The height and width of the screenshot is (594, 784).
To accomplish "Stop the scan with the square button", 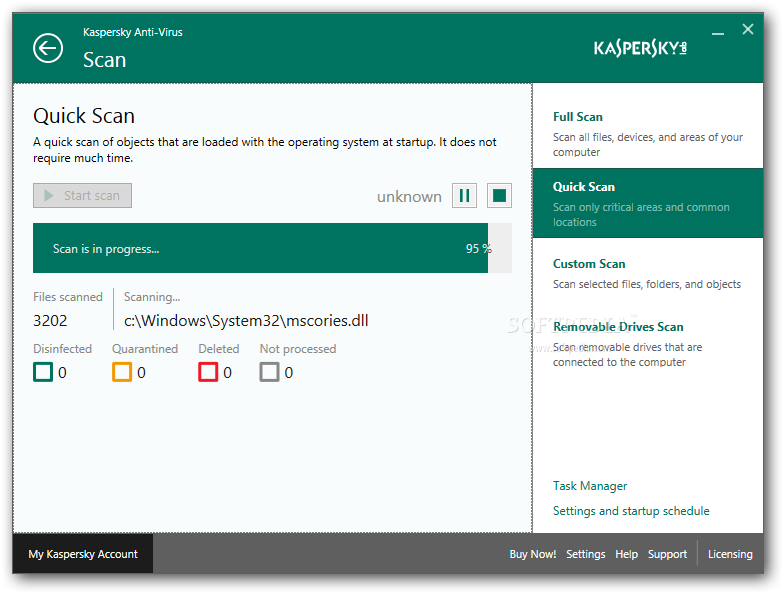I will point(499,196).
